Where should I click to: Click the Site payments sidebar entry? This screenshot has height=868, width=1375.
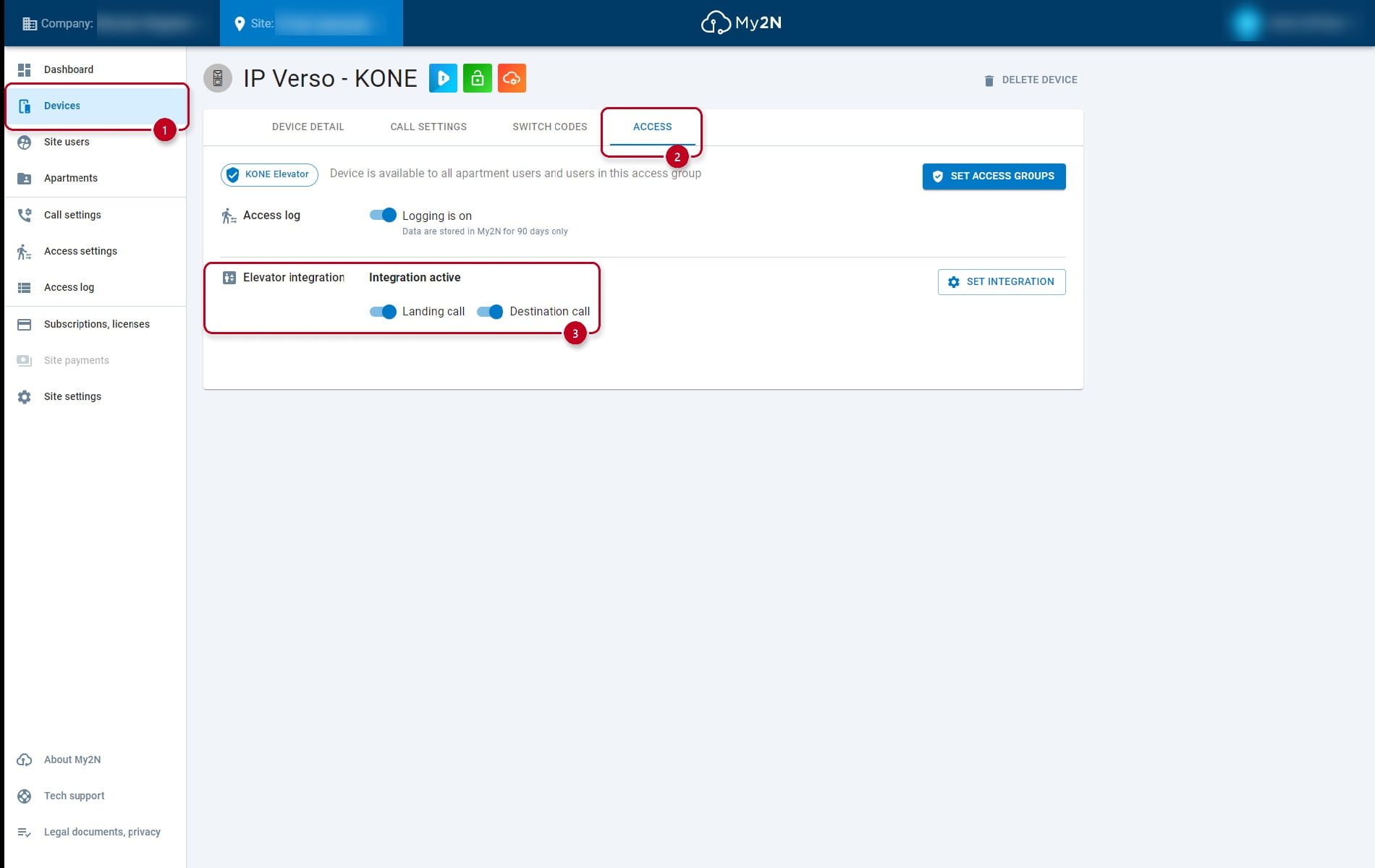(96, 360)
